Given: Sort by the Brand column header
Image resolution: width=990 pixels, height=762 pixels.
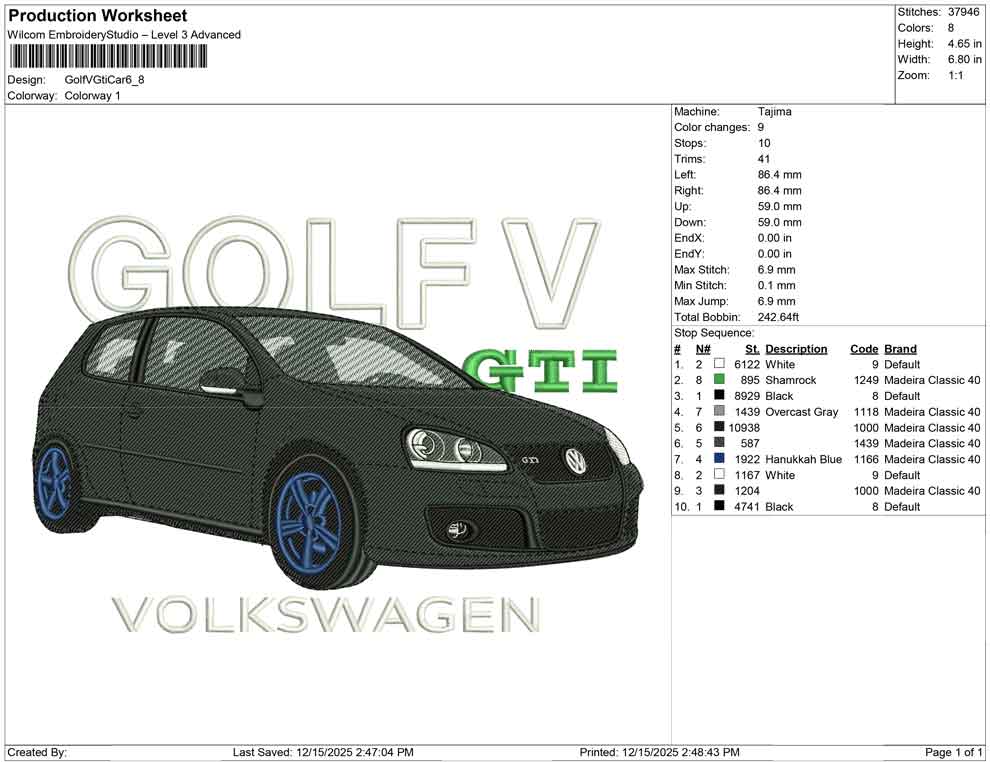Looking at the screenshot, I should (899, 348).
